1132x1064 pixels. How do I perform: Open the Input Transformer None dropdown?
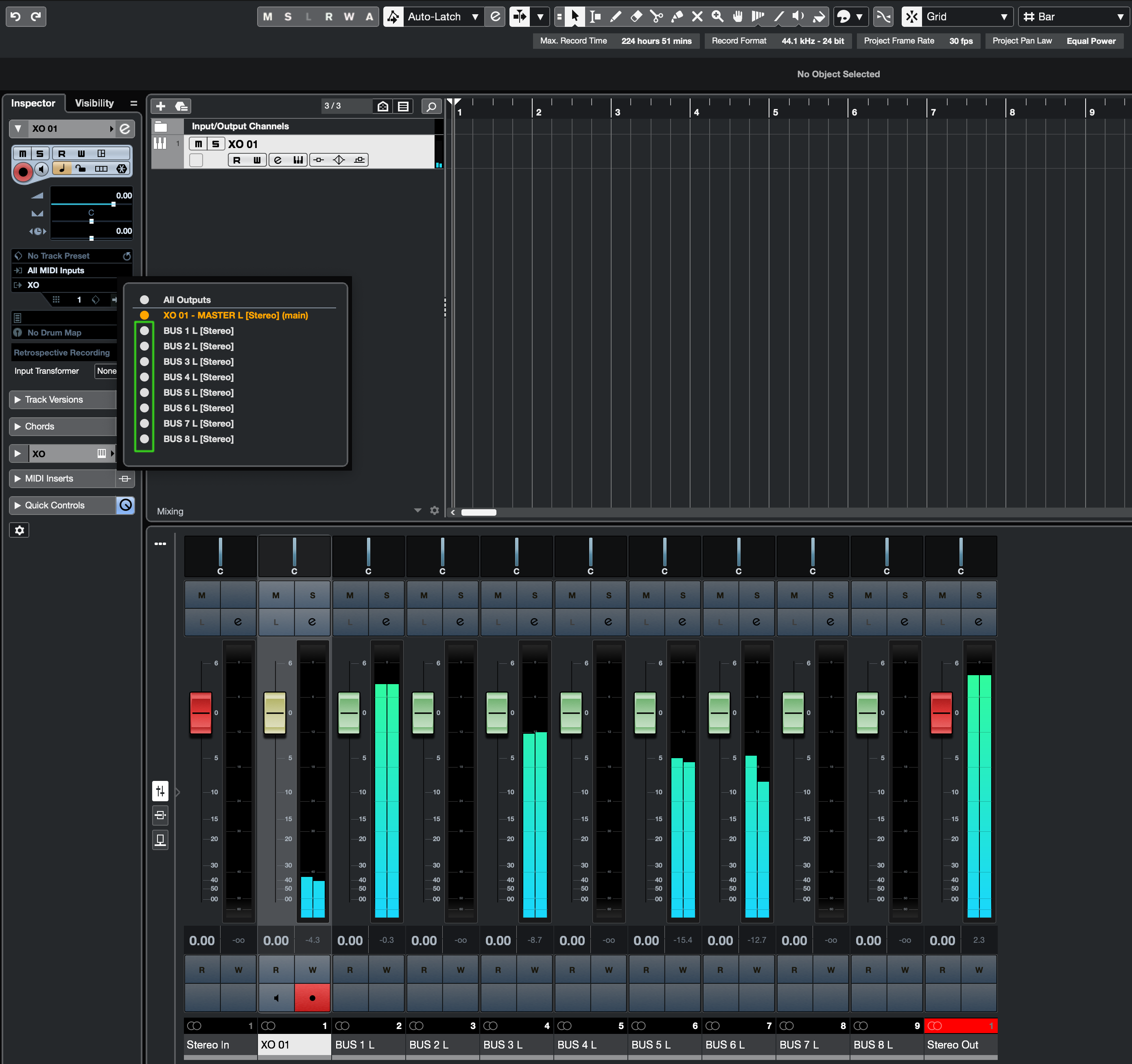tap(106, 371)
